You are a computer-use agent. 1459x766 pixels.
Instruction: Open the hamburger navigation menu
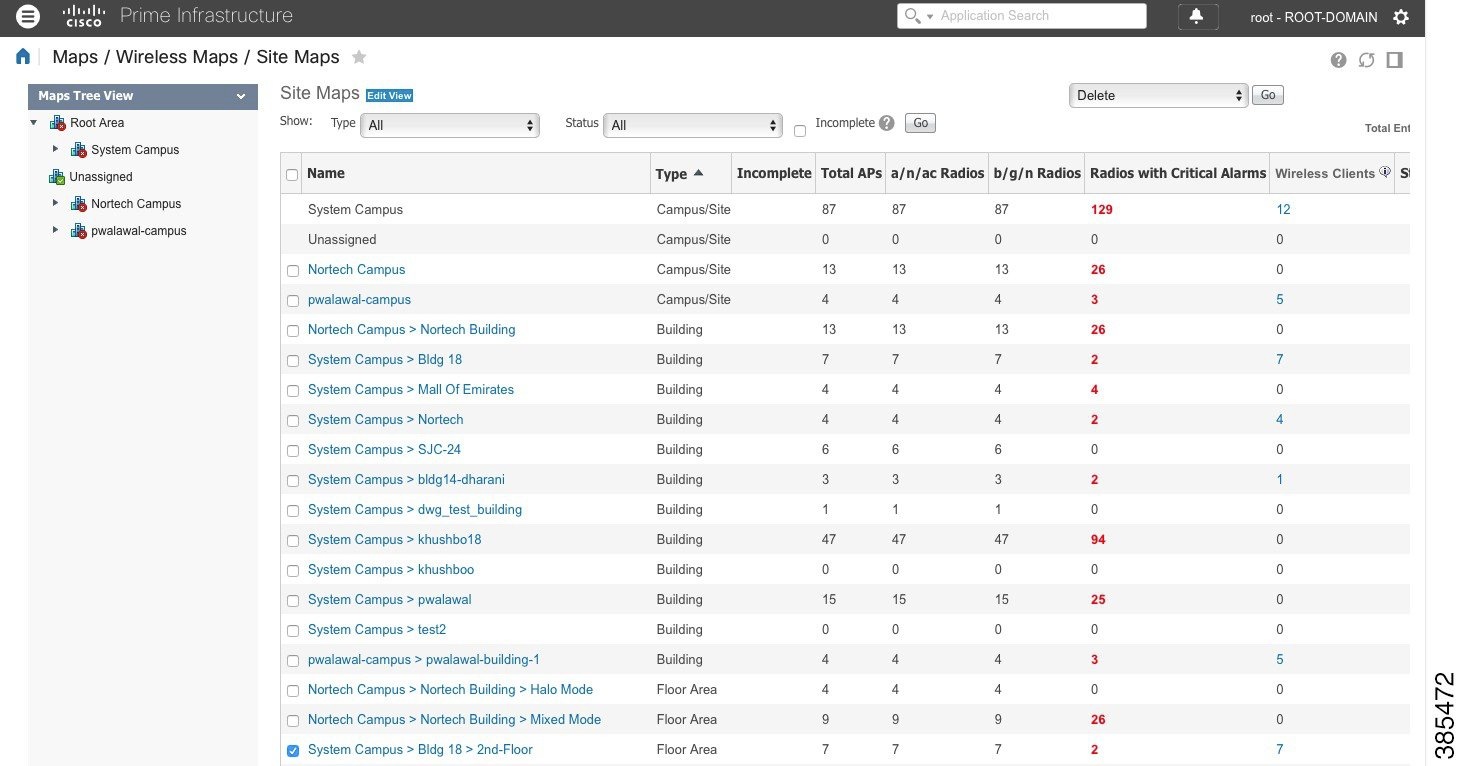tap(27, 16)
